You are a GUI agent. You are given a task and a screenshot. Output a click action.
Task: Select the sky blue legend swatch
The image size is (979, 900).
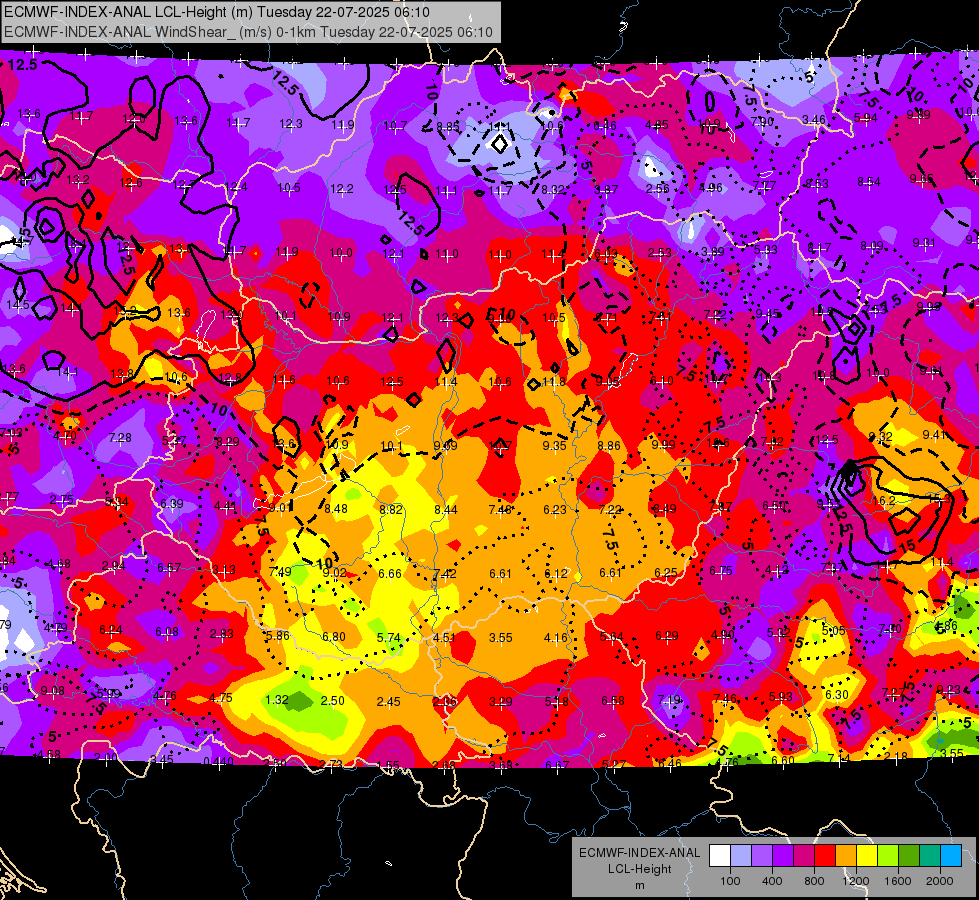951,856
